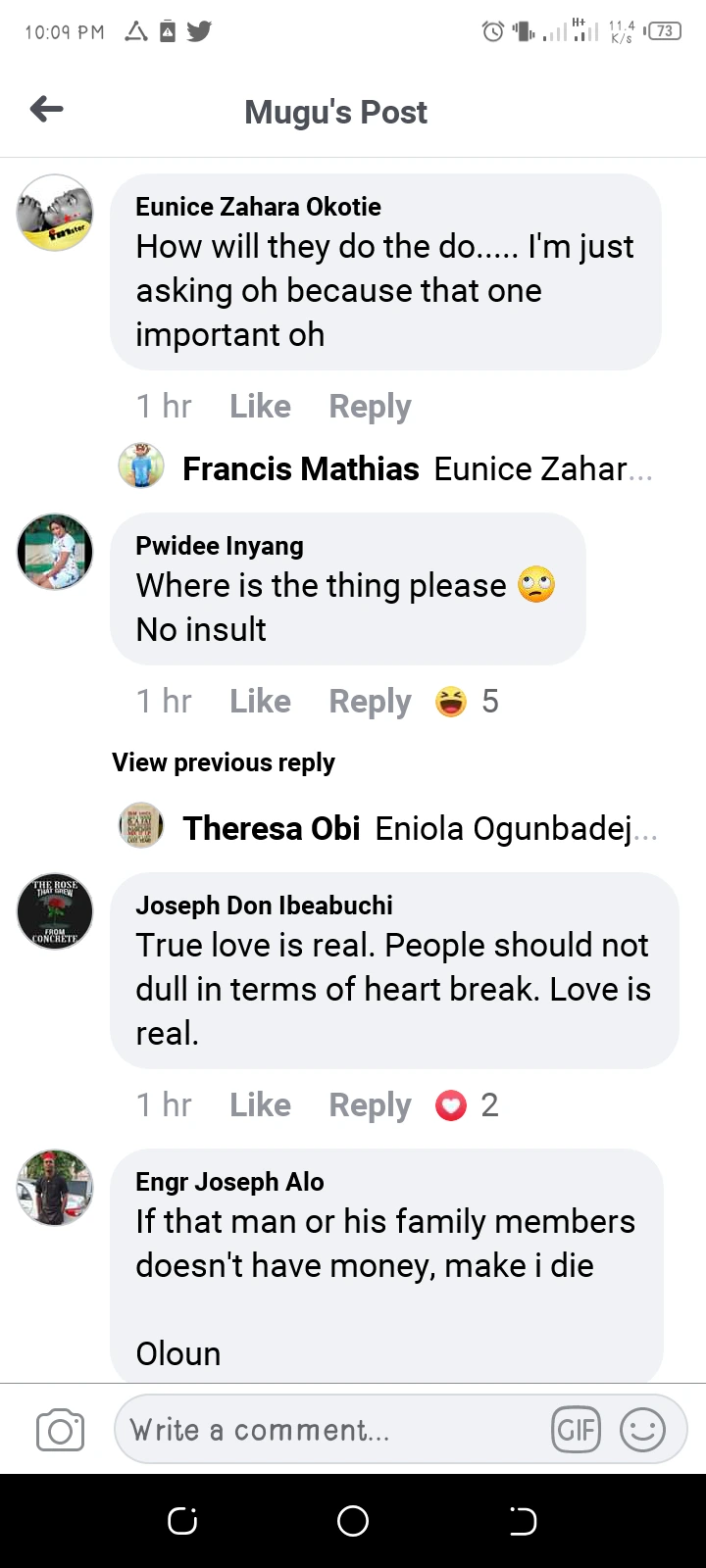706x1568 pixels.
Task: Open Eunice Zahara Okotie's profile picture
Action: (x=55, y=213)
